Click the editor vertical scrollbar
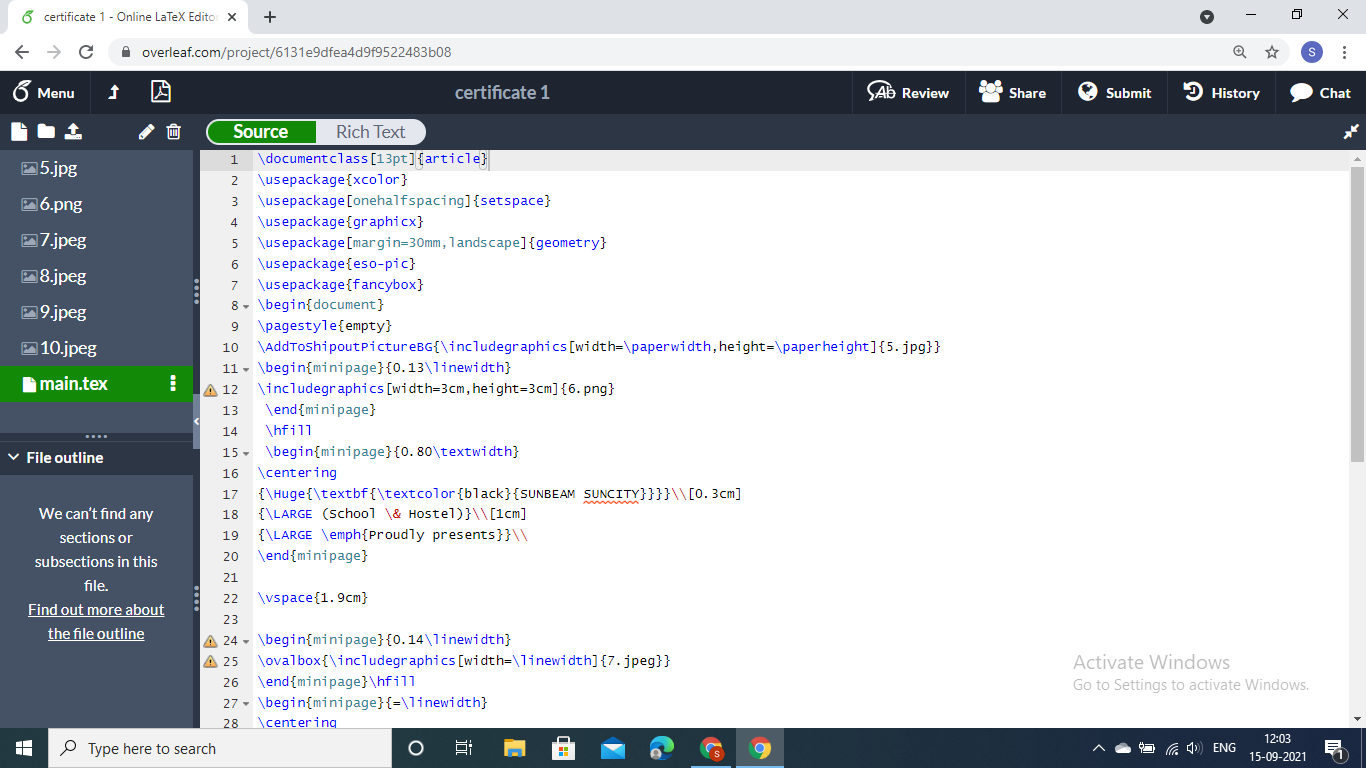The height and width of the screenshot is (768, 1366). click(x=1357, y=315)
